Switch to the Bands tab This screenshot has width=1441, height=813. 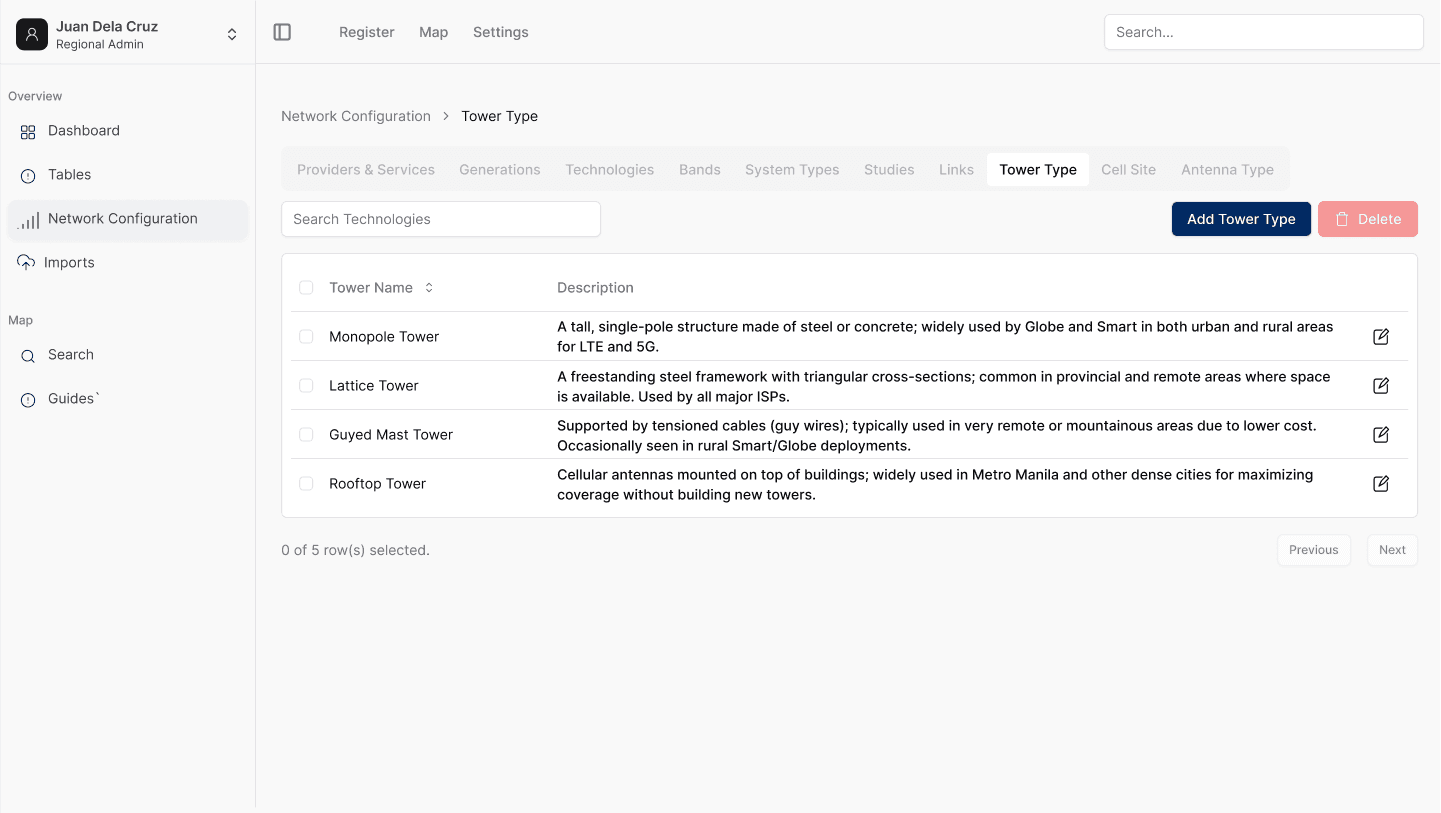coord(700,170)
